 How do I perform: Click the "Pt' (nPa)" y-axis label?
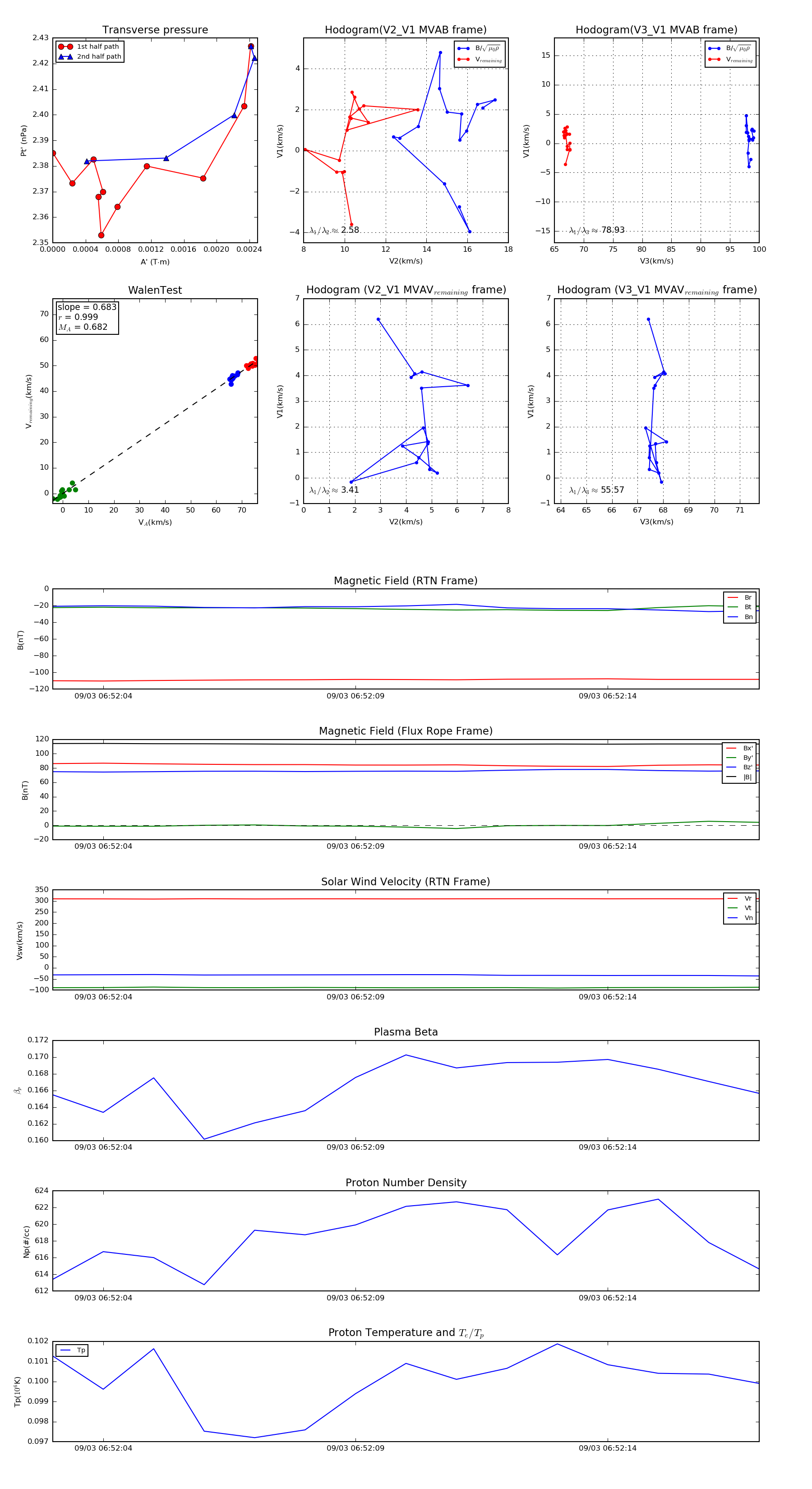pyautogui.click(x=24, y=140)
